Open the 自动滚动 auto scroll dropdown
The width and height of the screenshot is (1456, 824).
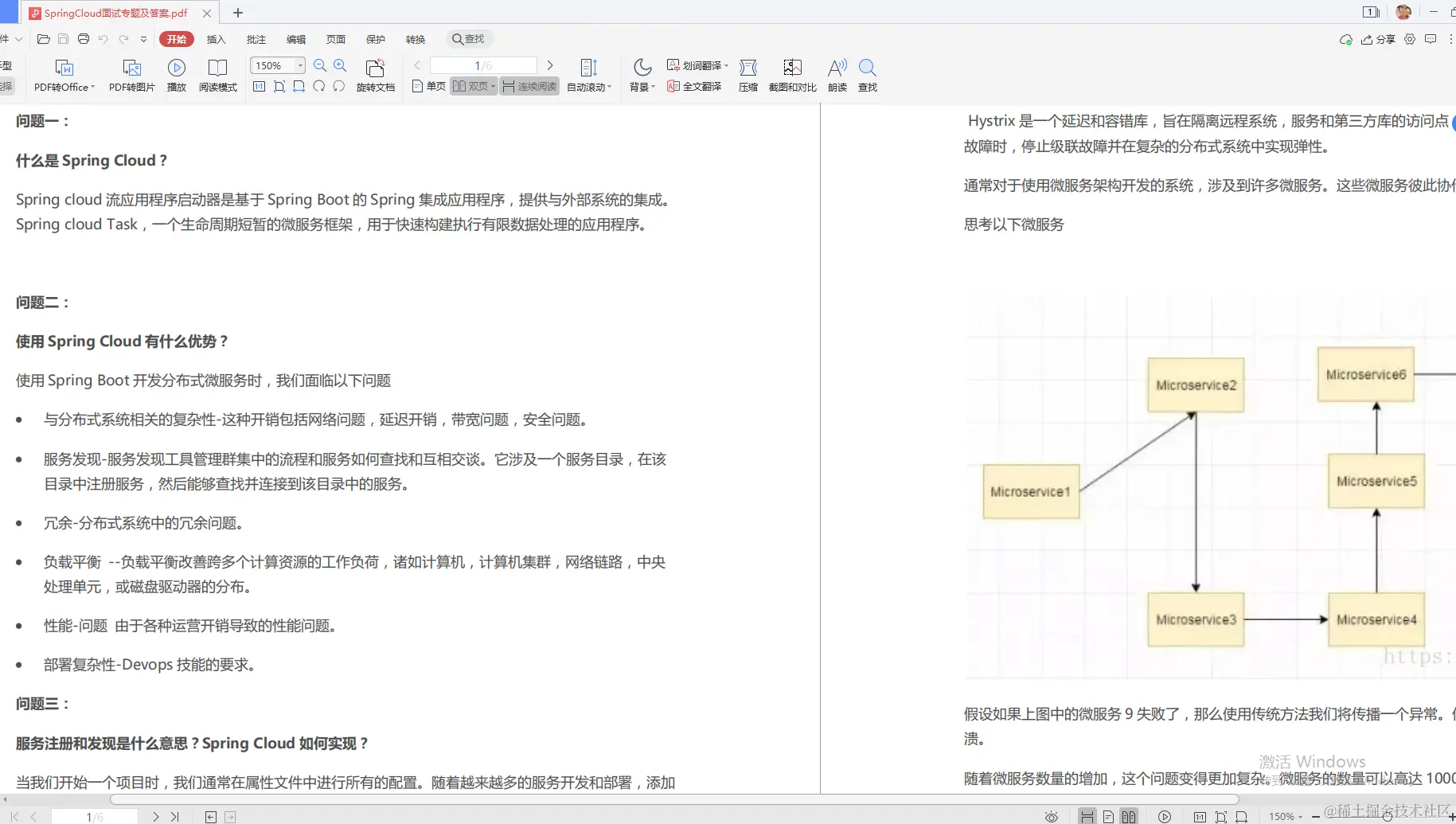tap(589, 76)
